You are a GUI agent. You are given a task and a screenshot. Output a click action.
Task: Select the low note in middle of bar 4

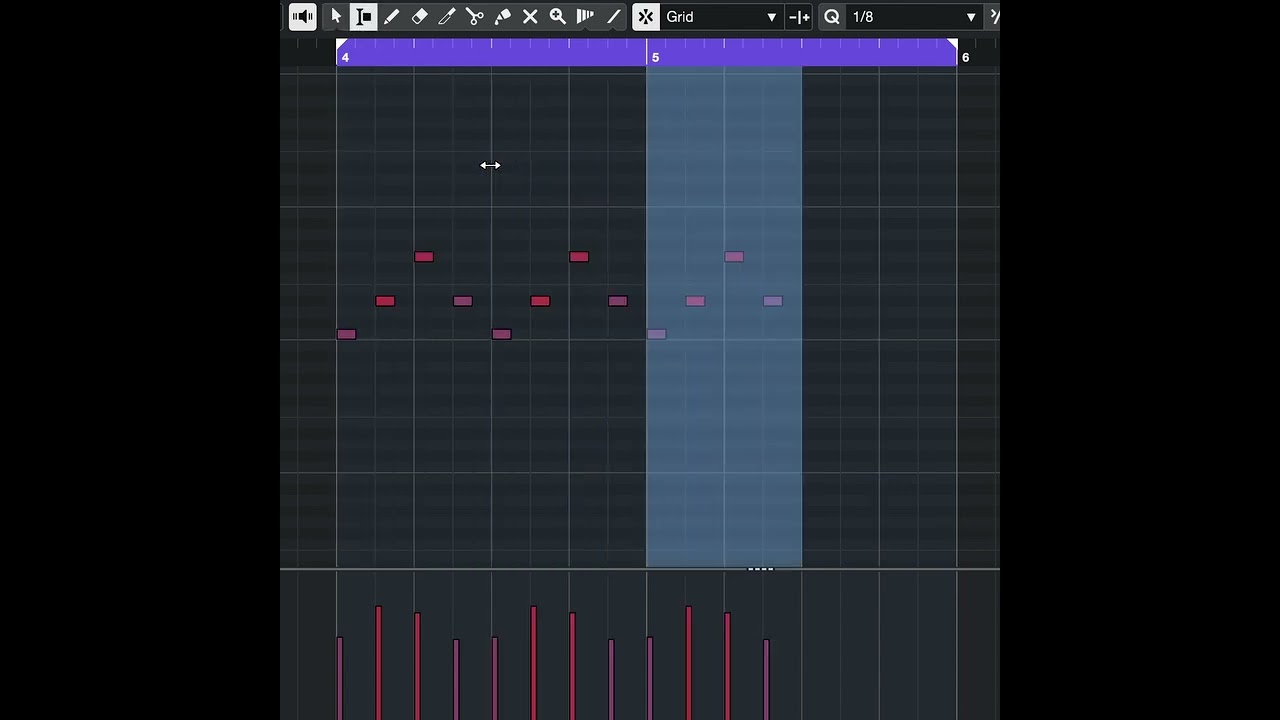(501, 334)
